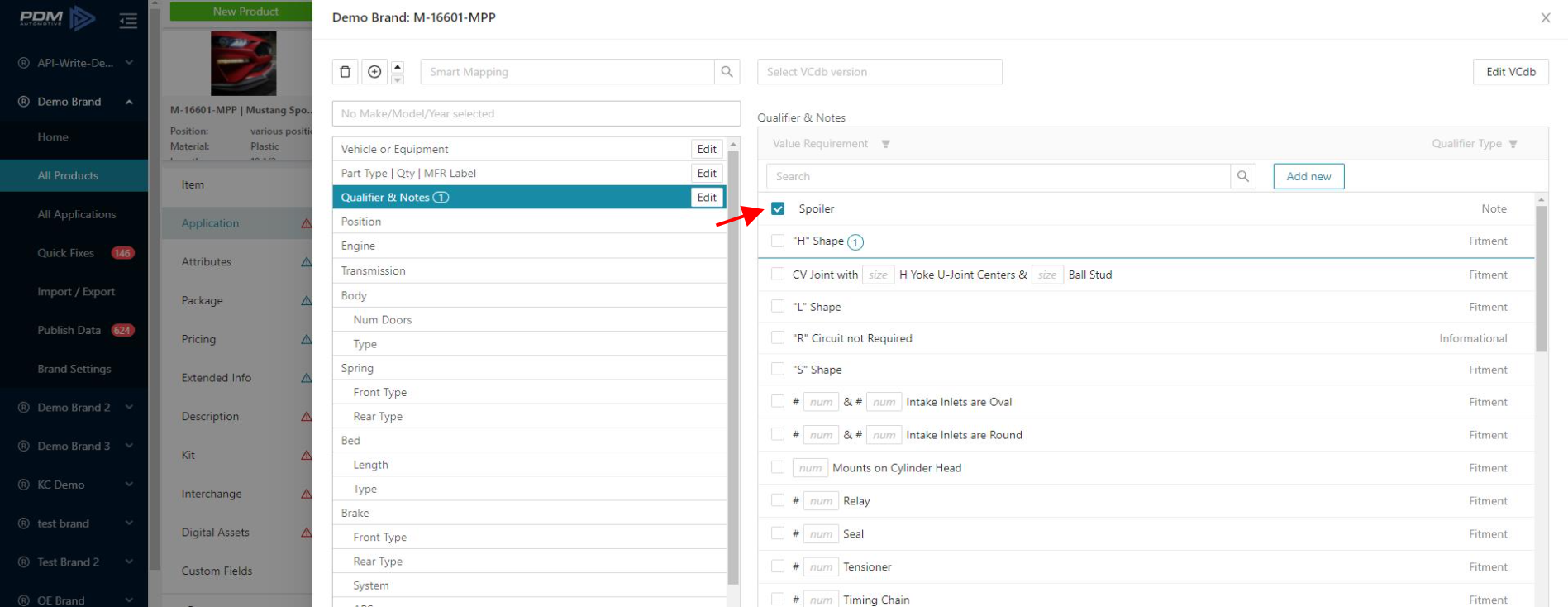This screenshot has height=607, width=1568.
Task: Open Brand Settings in sidebar
Action: pos(74,369)
